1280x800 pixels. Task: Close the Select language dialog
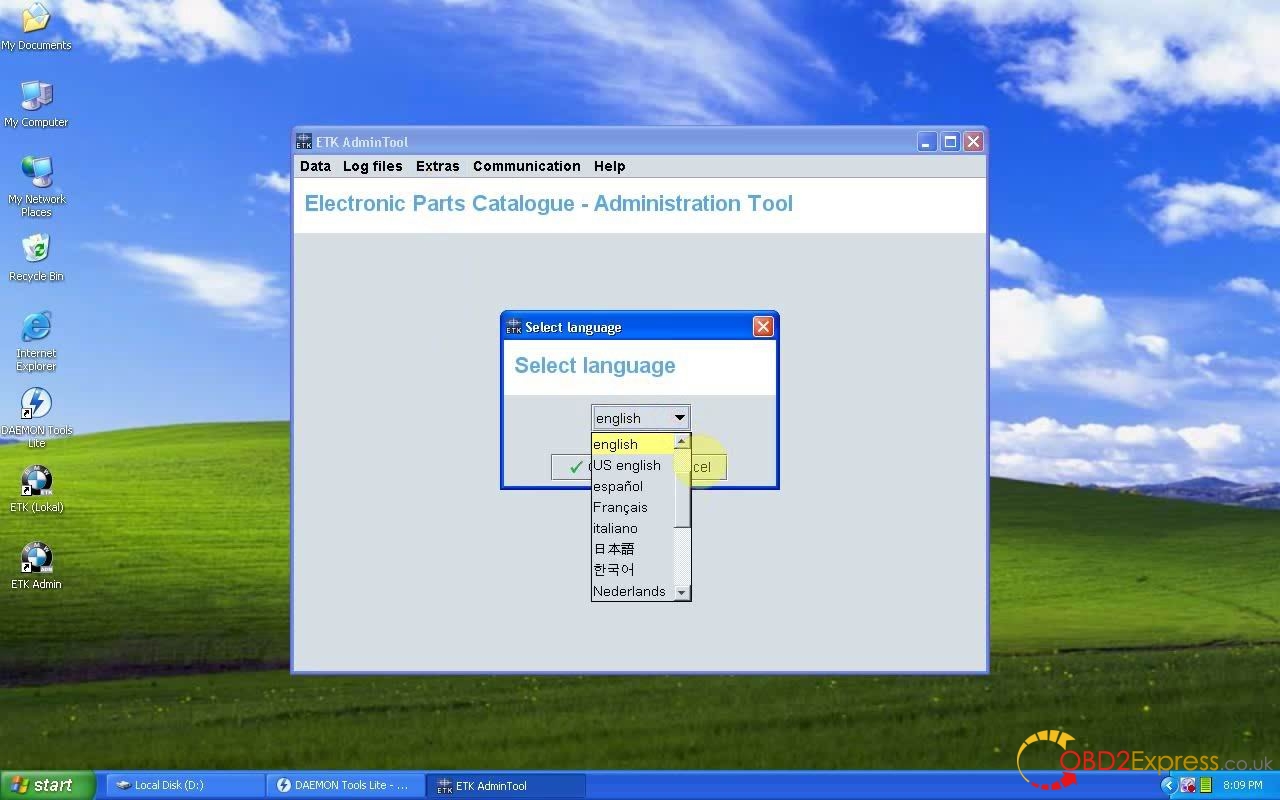point(763,327)
